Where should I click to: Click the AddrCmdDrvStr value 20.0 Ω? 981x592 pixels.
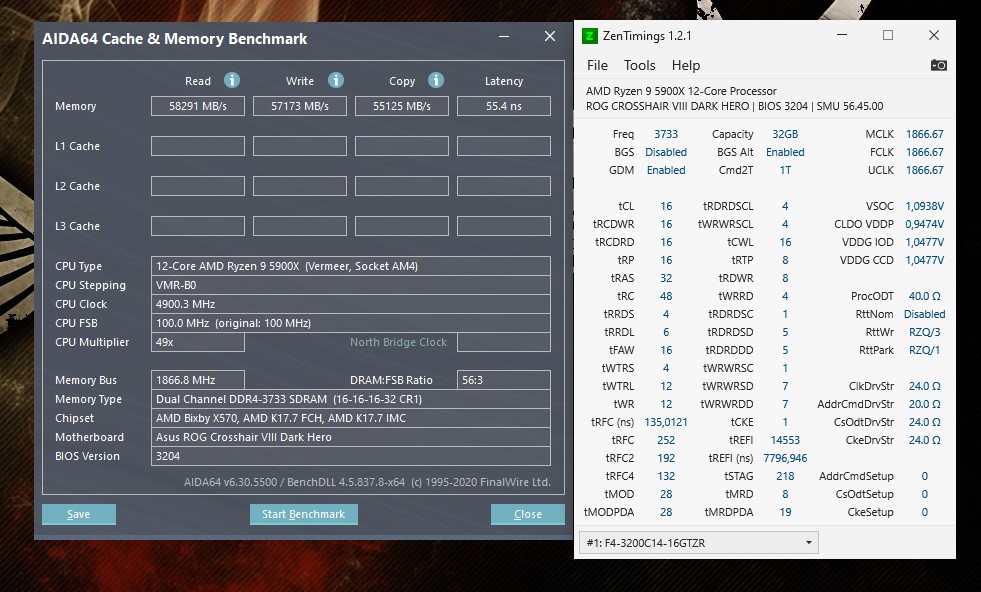coord(925,404)
